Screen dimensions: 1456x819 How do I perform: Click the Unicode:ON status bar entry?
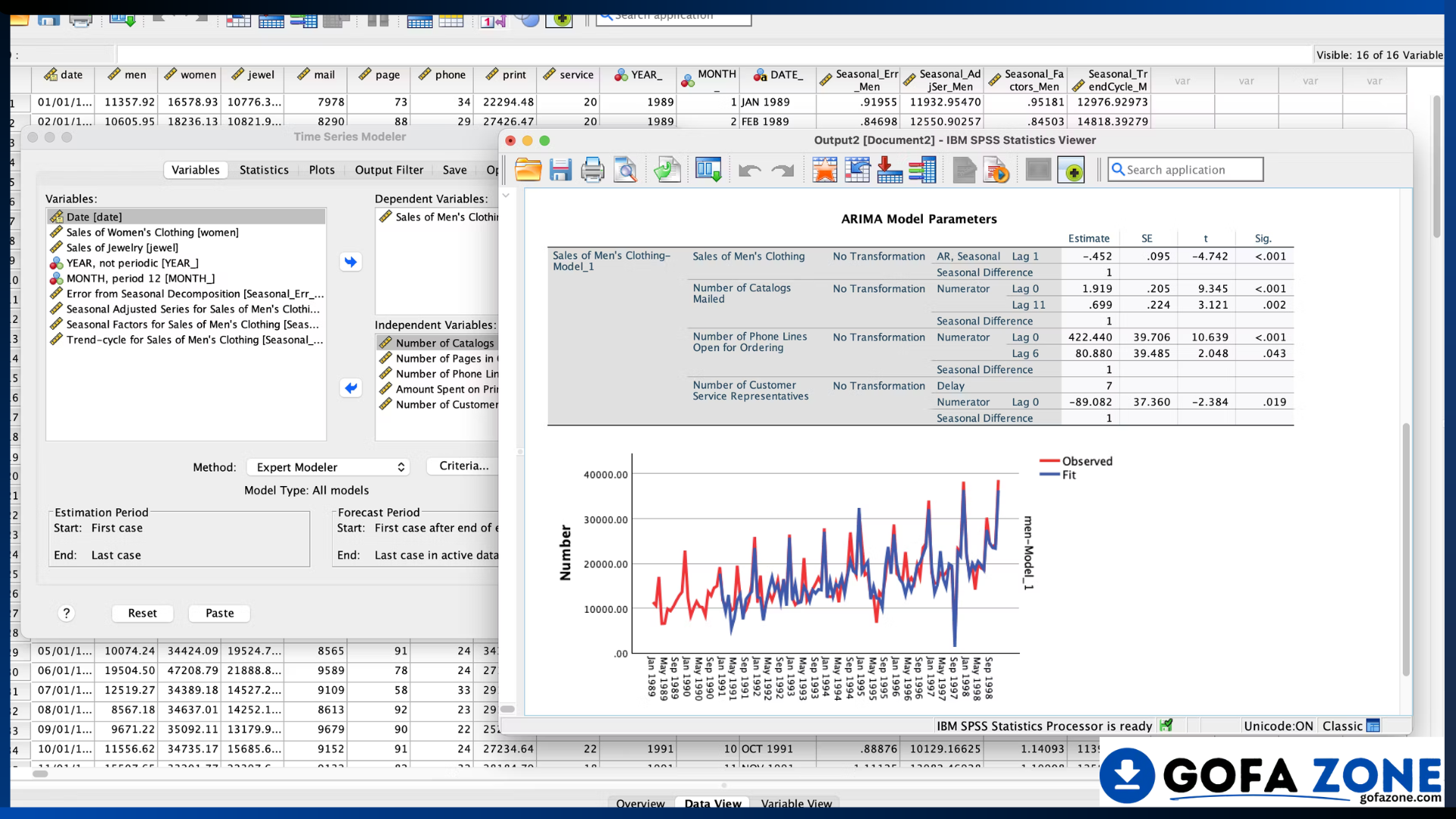point(1278,726)
